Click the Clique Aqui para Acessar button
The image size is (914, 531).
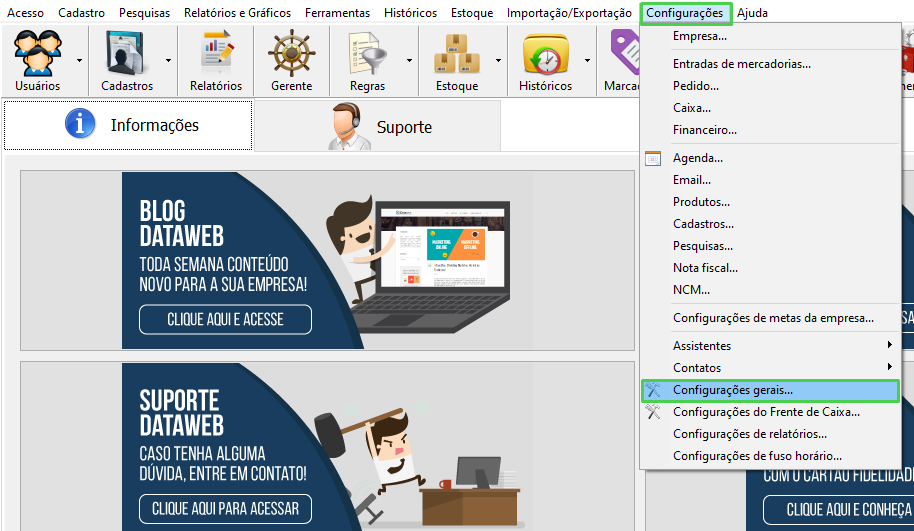pos(226,509)
